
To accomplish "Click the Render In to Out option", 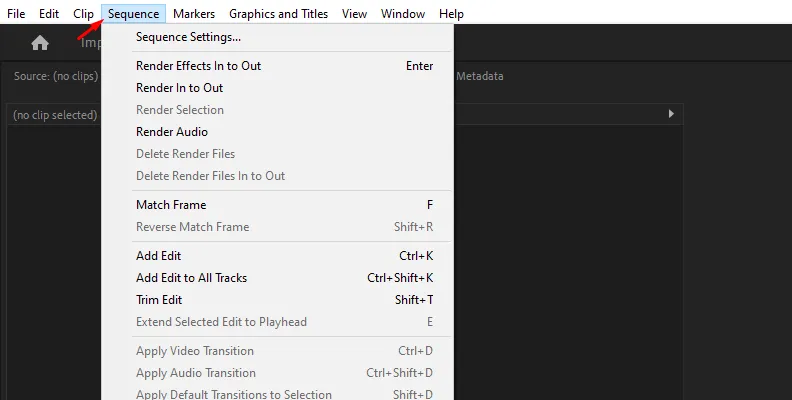I will tap(179, 88).
